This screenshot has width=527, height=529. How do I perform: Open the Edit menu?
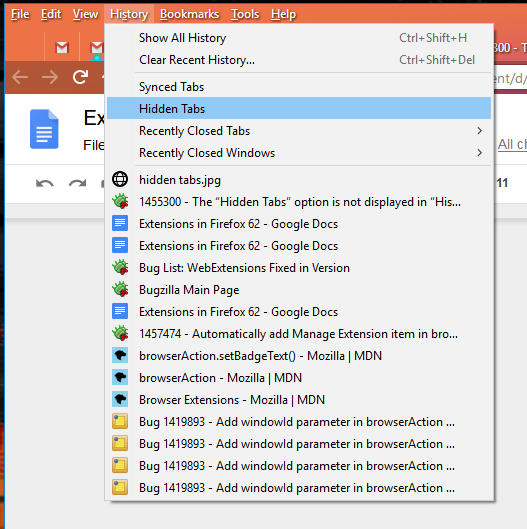51,14
